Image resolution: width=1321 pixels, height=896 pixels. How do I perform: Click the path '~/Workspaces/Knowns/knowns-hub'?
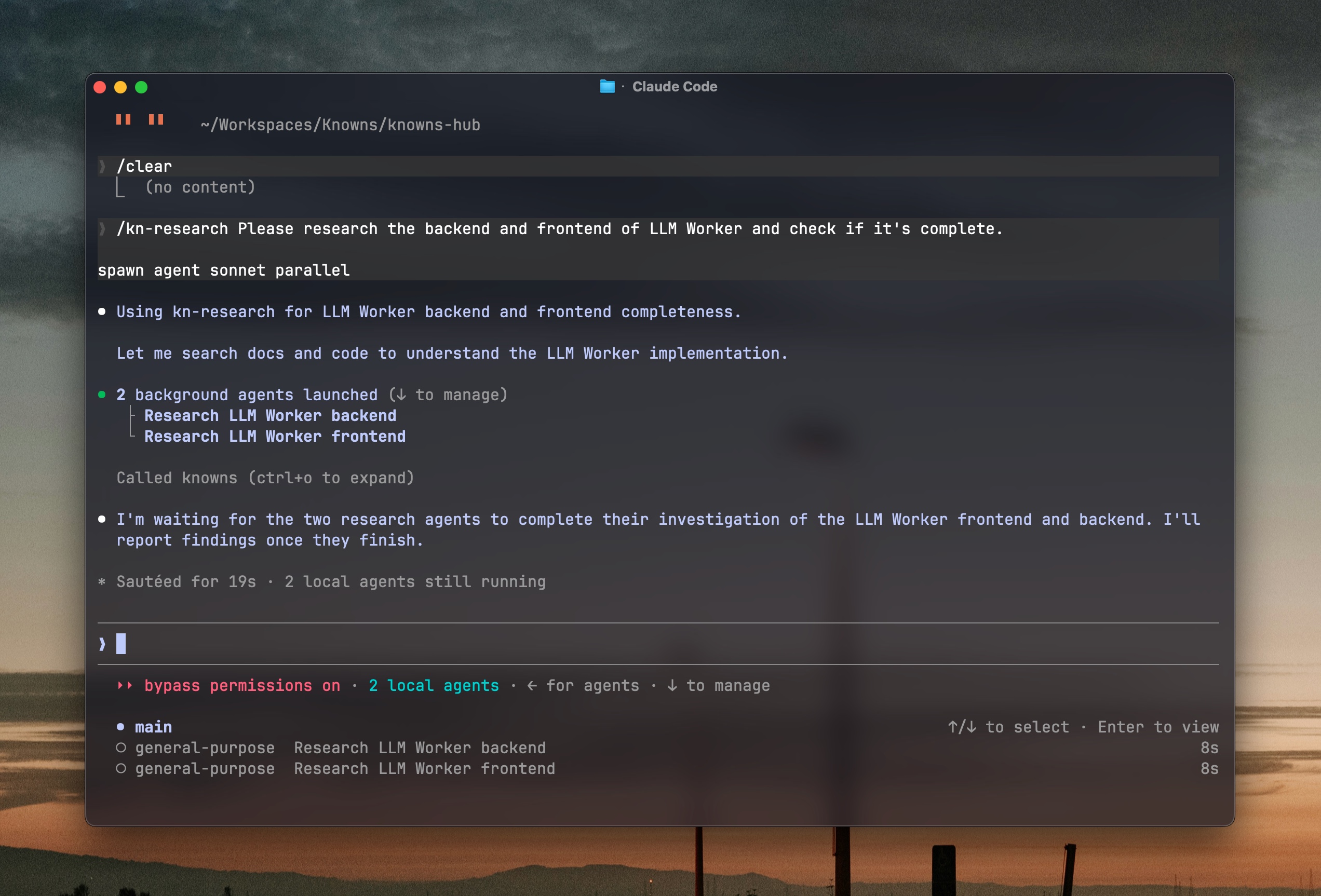point(341,125)
